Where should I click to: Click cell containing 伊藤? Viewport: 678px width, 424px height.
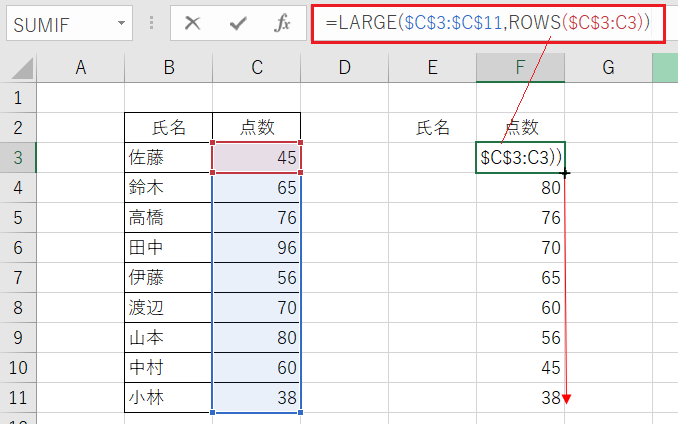pos(169,277)
